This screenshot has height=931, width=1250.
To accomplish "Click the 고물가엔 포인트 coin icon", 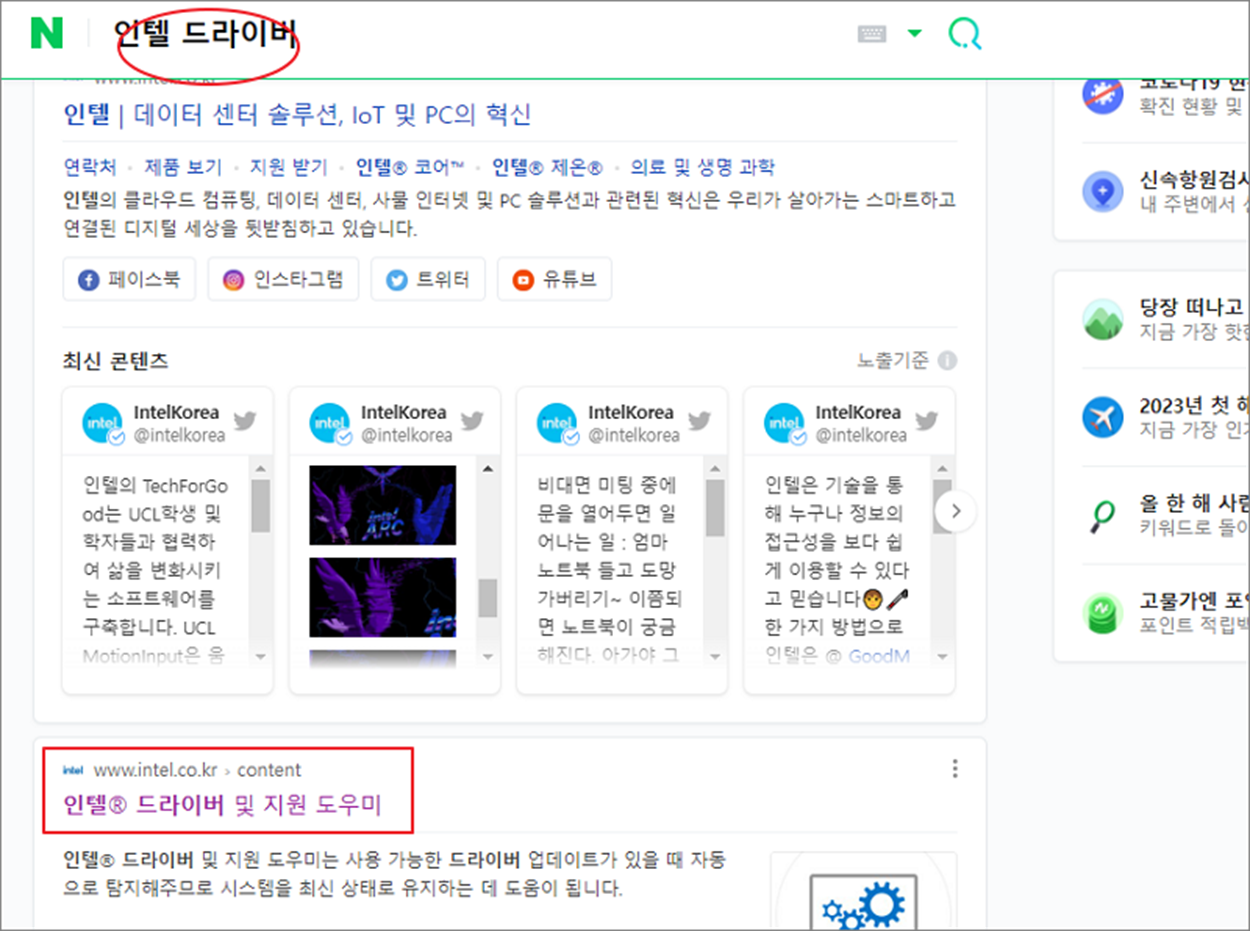I will [x=1103, y=613].
